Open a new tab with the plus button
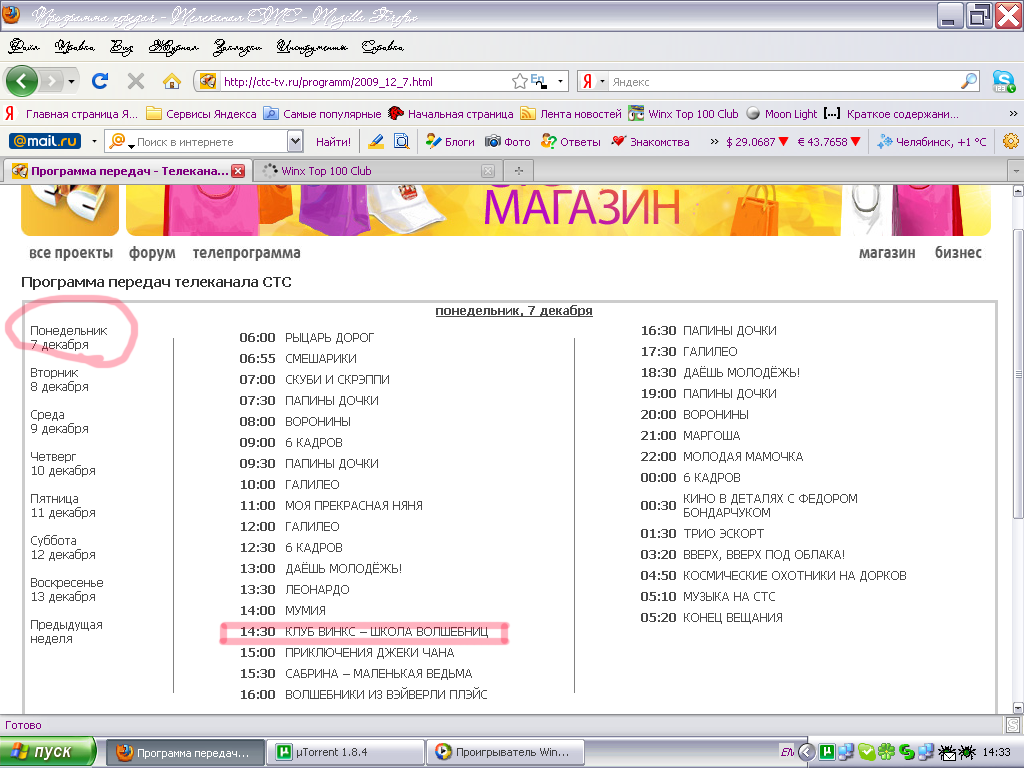The image size is (1024, 768). coord(519,171)
